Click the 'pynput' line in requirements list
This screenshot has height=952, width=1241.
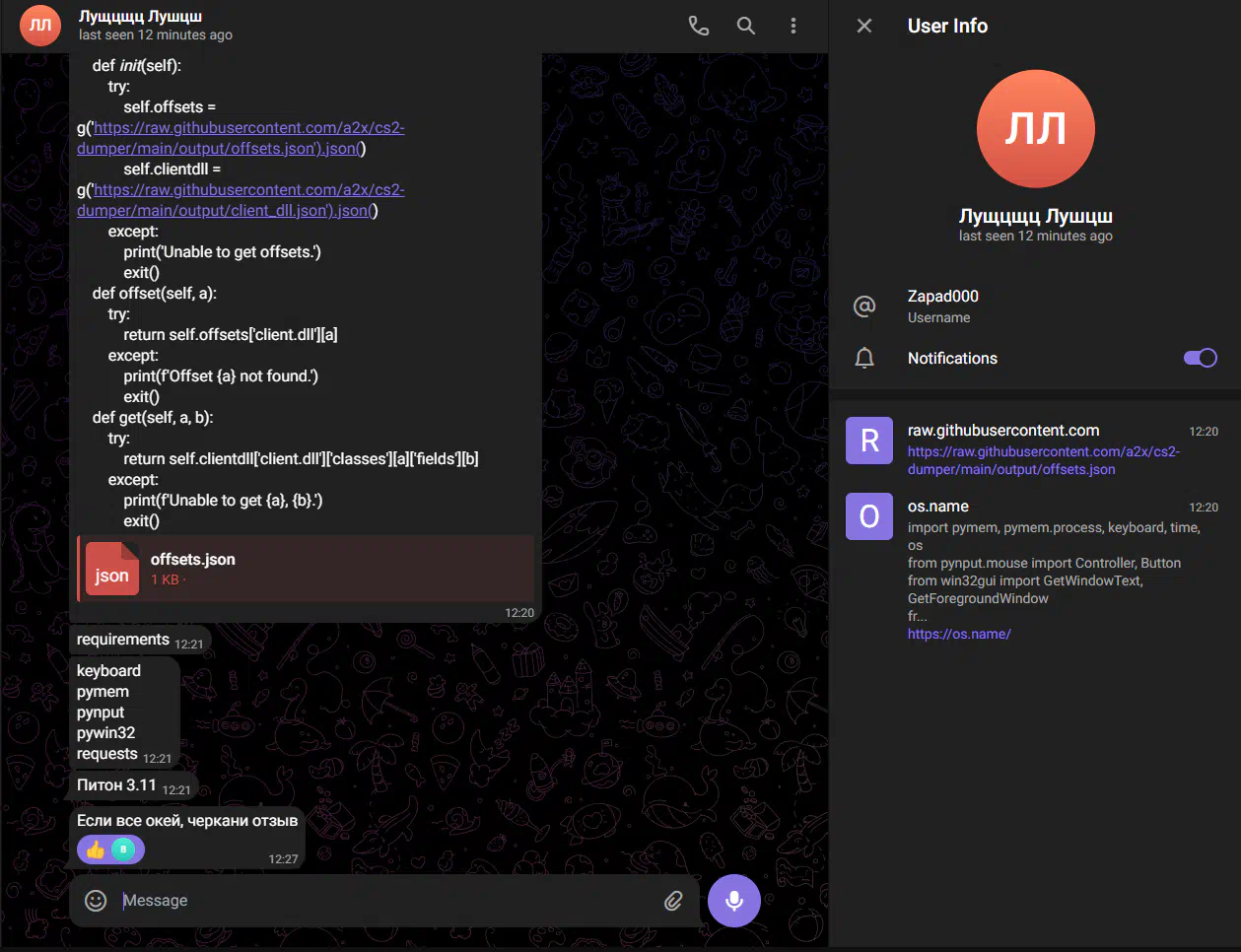tap(101, 713)
